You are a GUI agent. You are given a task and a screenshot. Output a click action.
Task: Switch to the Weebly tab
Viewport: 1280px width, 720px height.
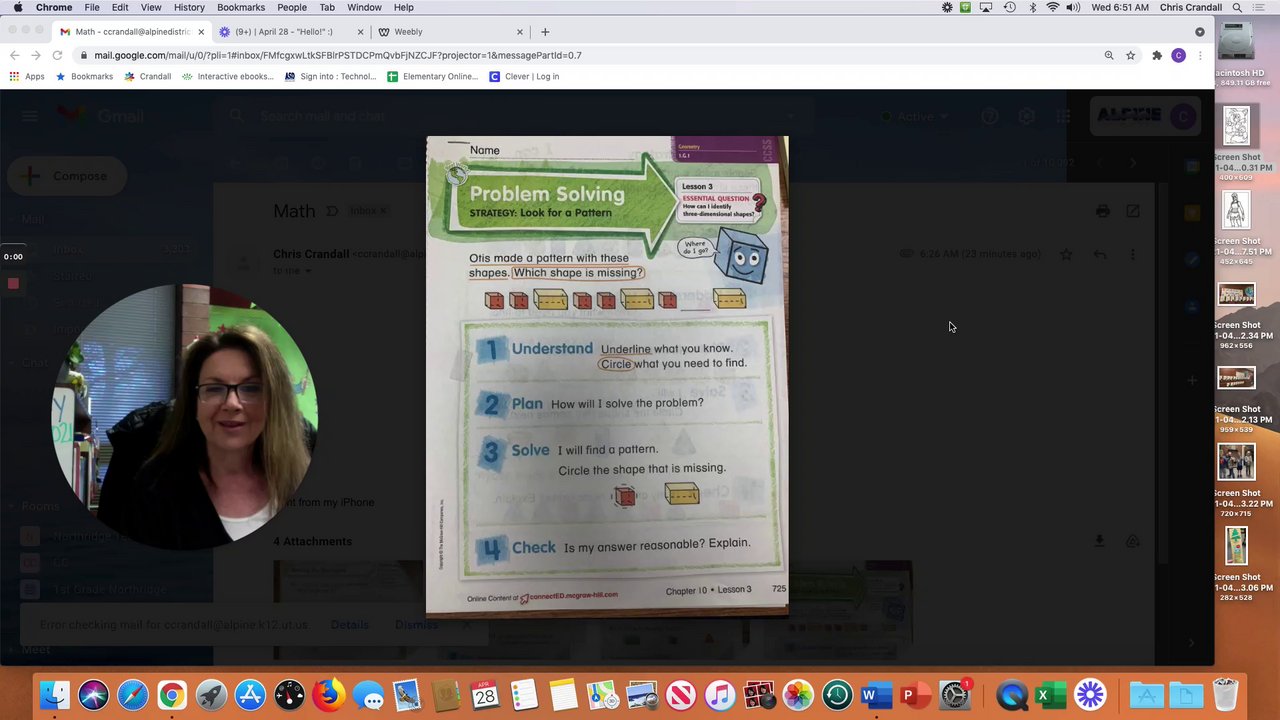pos(450,32)
